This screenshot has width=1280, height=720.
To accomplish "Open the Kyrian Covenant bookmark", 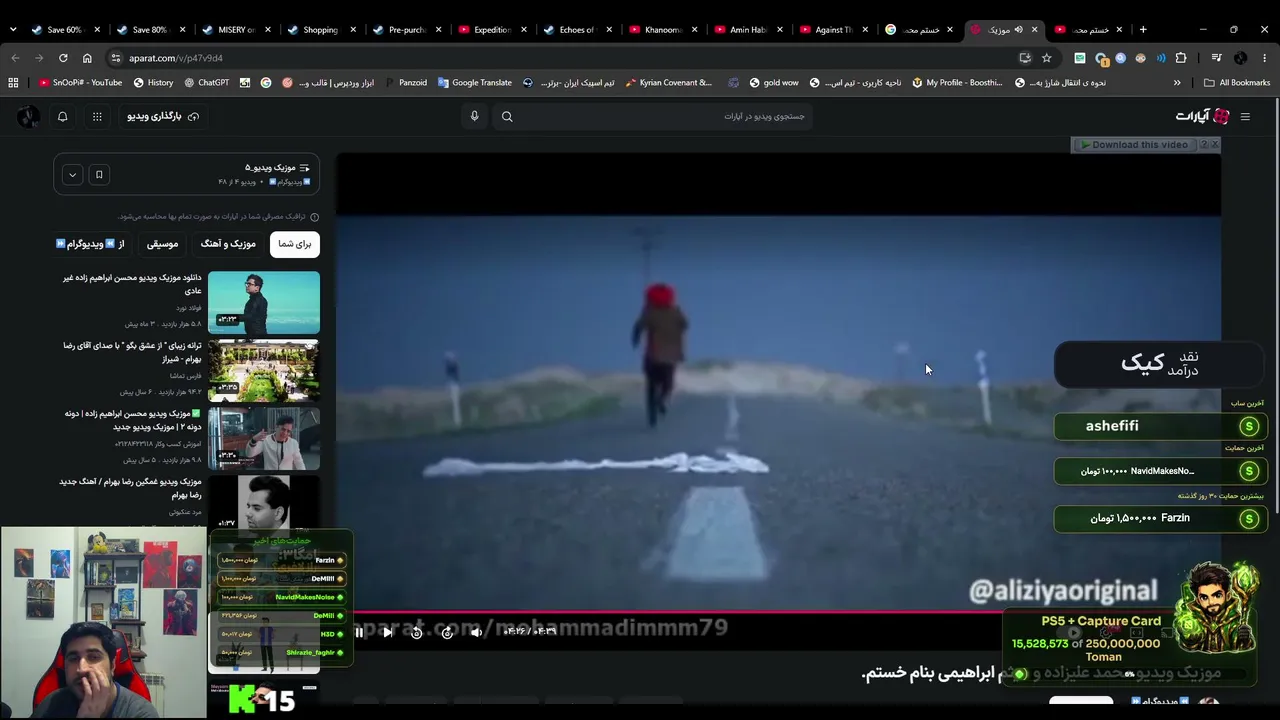I will tap(668, 83).
